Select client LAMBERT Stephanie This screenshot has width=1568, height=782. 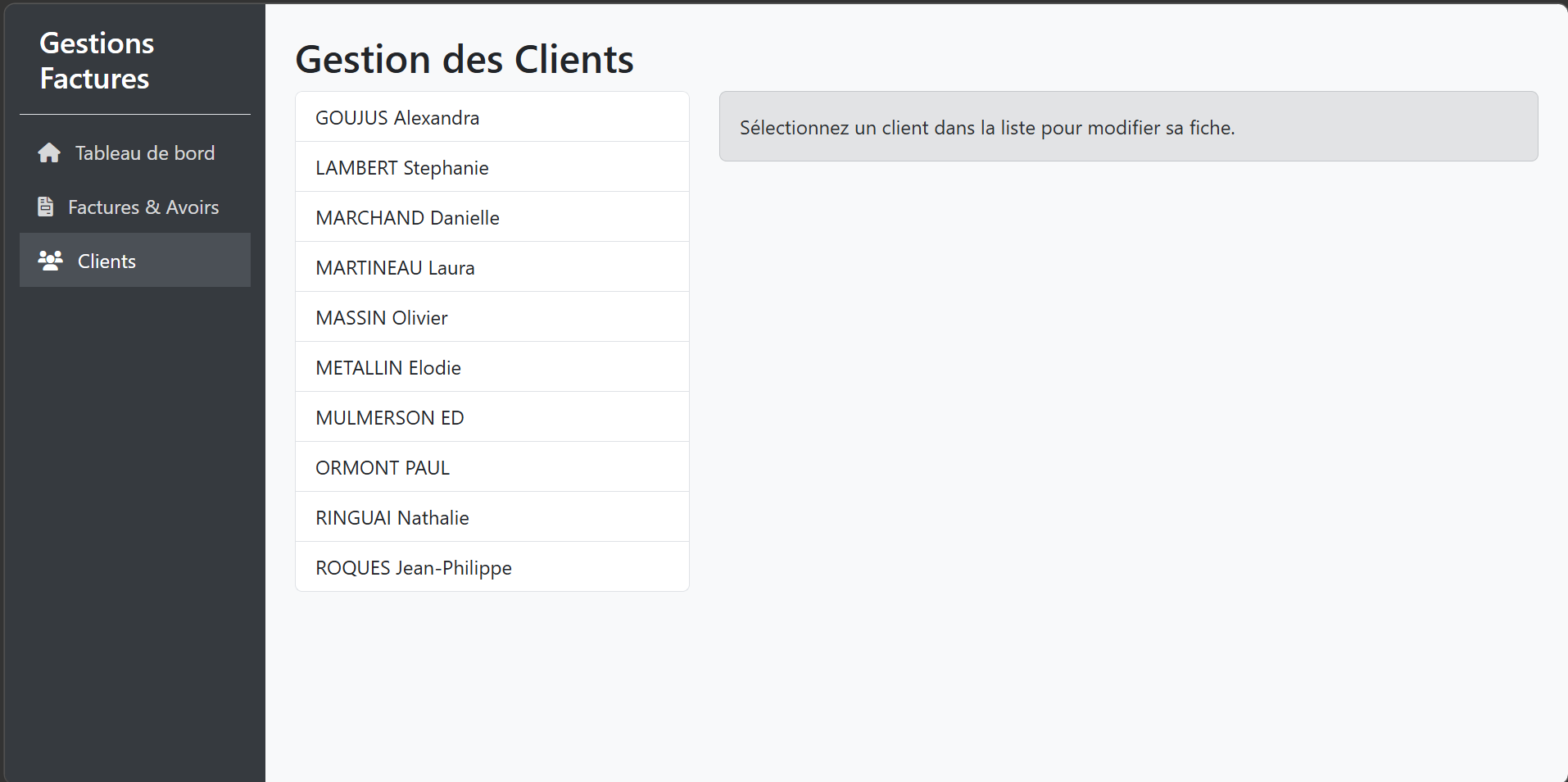[x=401, y=168]
